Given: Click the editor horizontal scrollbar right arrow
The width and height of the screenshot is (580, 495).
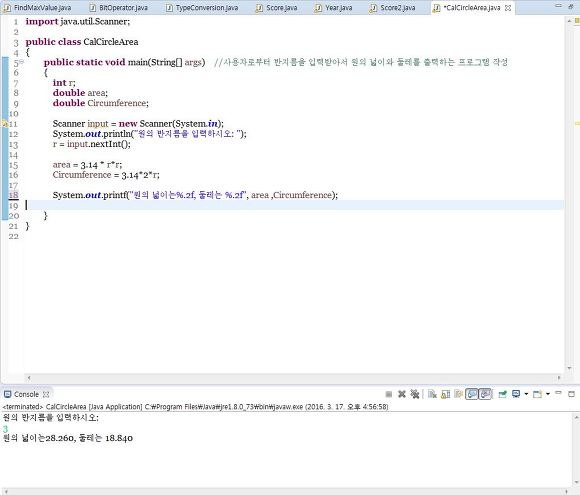Looking at the screenshot, I should [x=559, y=378].
